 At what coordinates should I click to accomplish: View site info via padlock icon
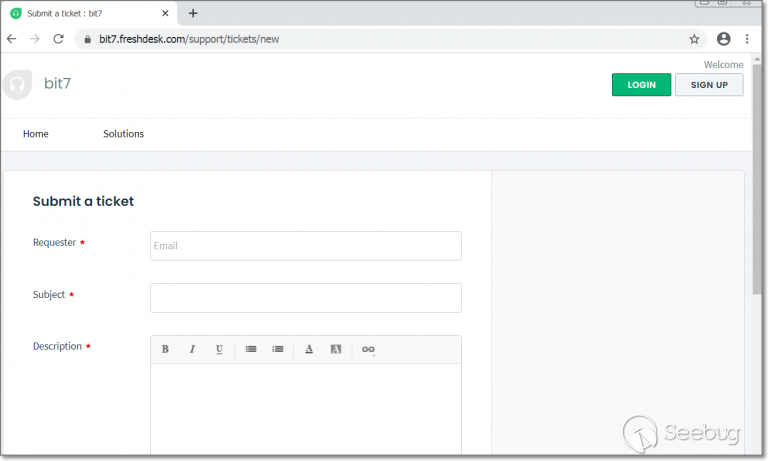(88, 39)
